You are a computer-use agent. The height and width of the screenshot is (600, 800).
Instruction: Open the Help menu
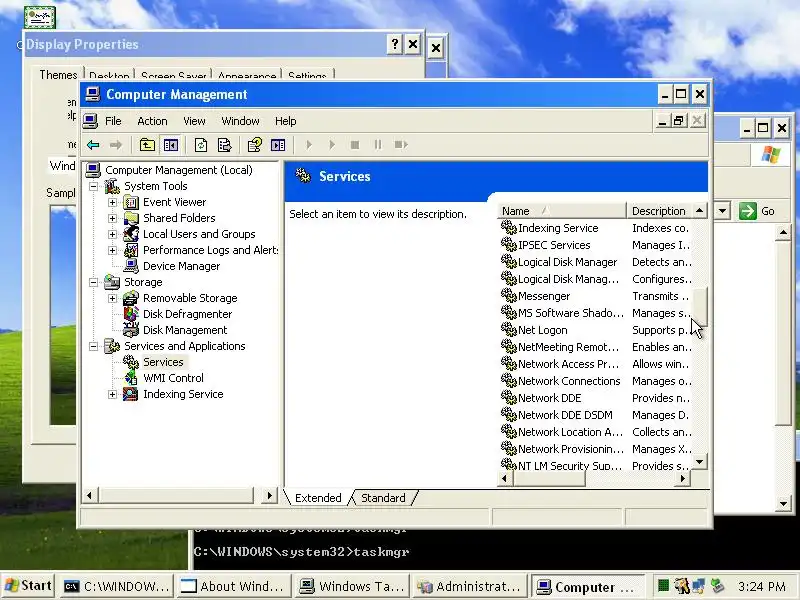pyautogui.click(x=285, y=121)
